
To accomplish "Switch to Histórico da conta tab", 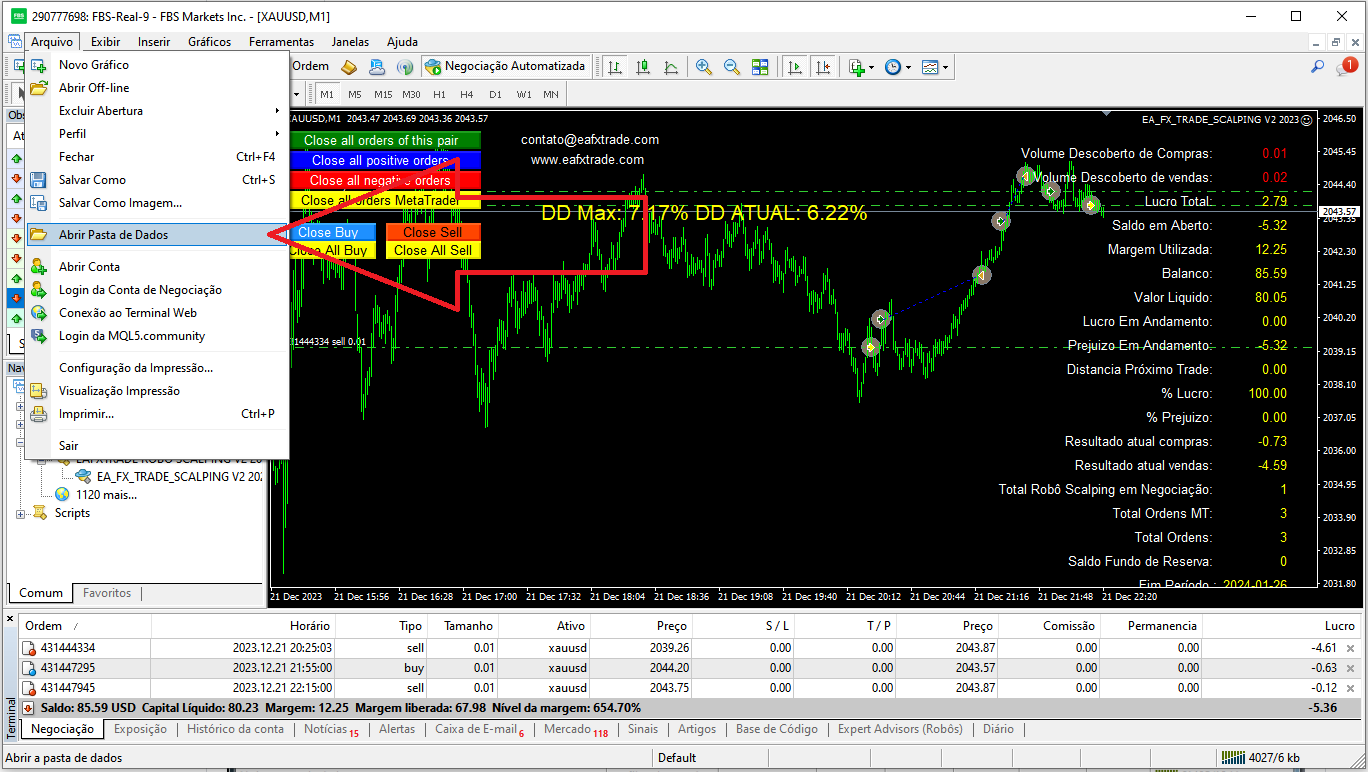I will click(235, 729).
